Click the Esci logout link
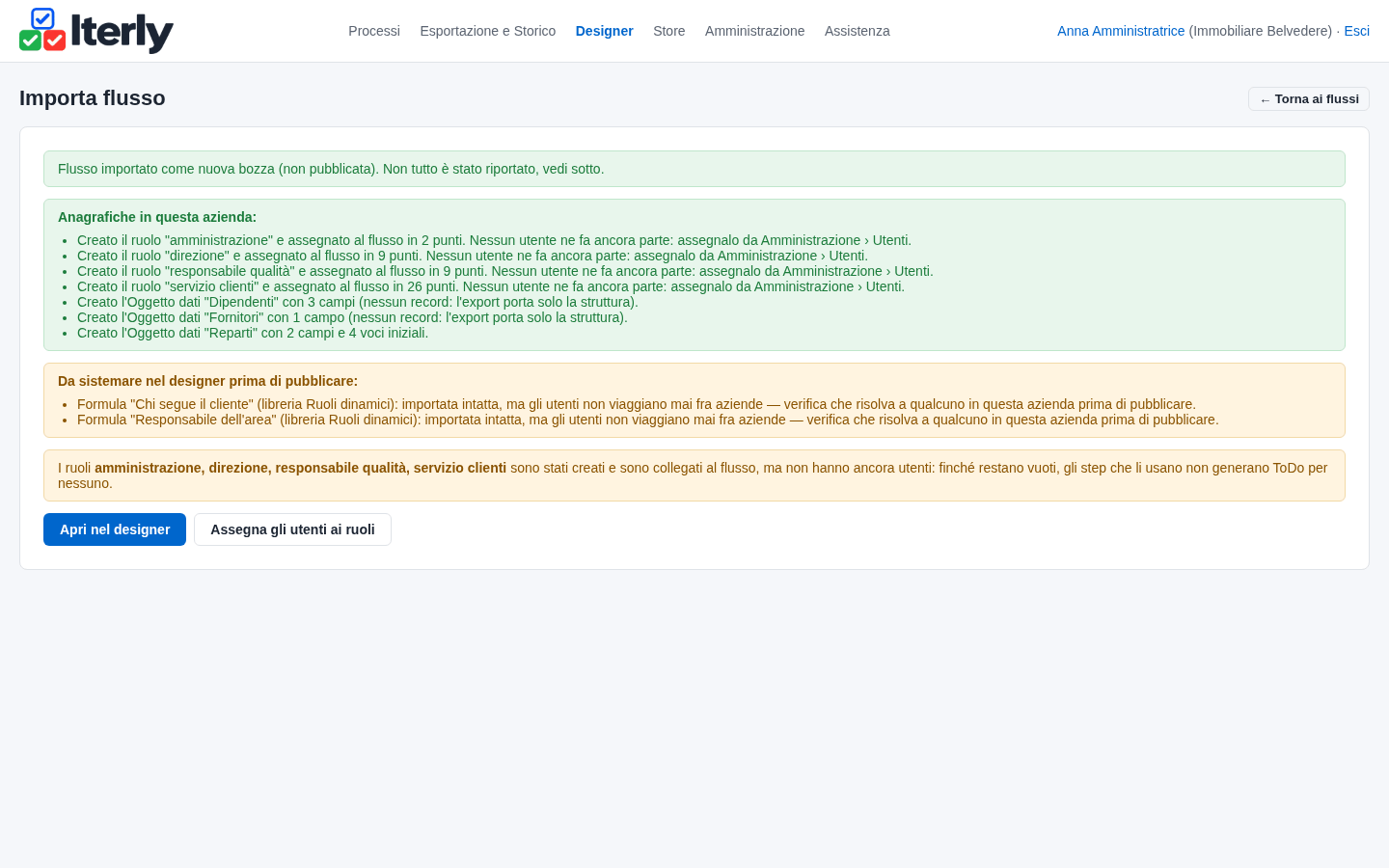1389x868 pixels. click(1357, 31)
